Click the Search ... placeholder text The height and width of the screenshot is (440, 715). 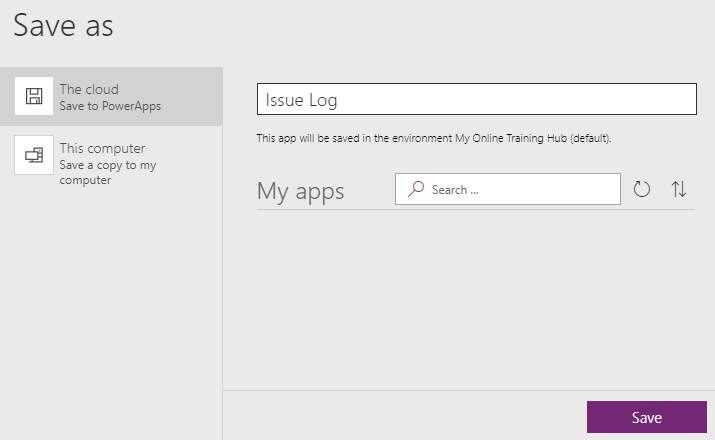(455, 190)
